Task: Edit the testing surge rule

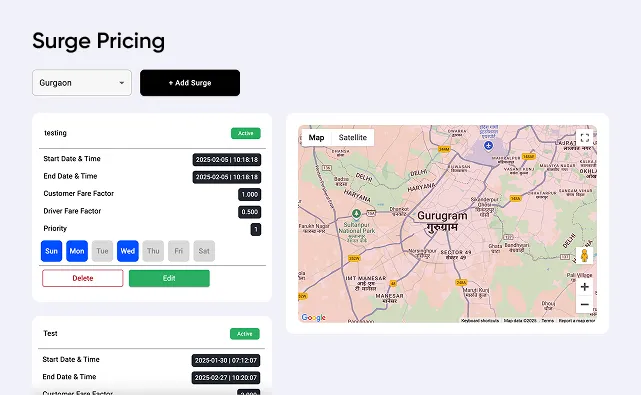Action: coord(169,278)
